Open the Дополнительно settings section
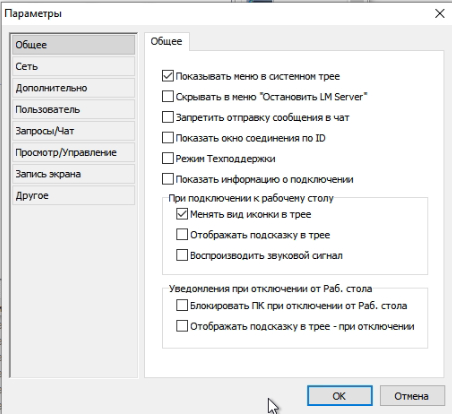This screenshot has width=452, height=414. [73, 88]
